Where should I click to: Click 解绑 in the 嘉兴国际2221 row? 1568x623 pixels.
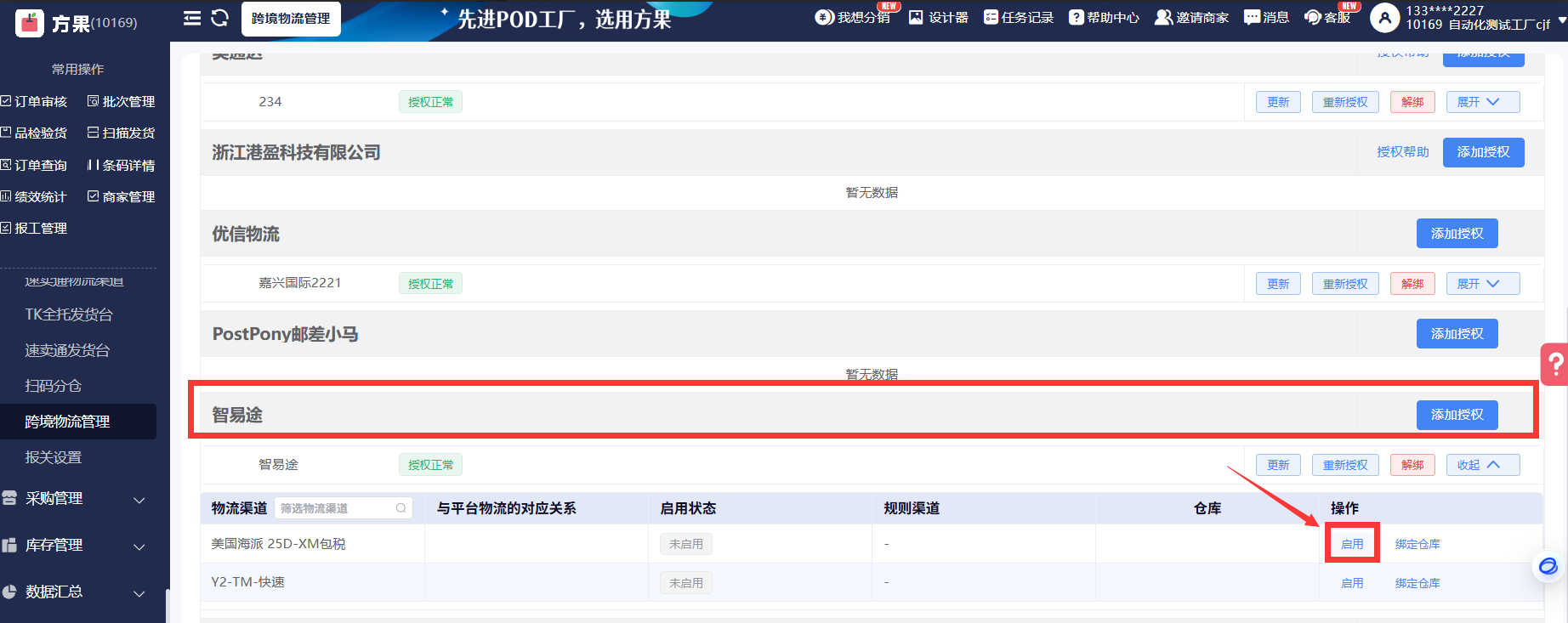[1412, 284]
